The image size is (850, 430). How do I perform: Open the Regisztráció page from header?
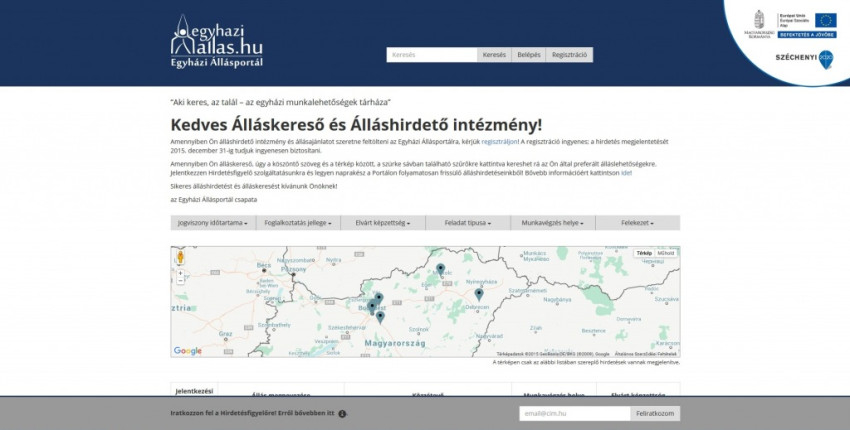(x=570, y=55)
